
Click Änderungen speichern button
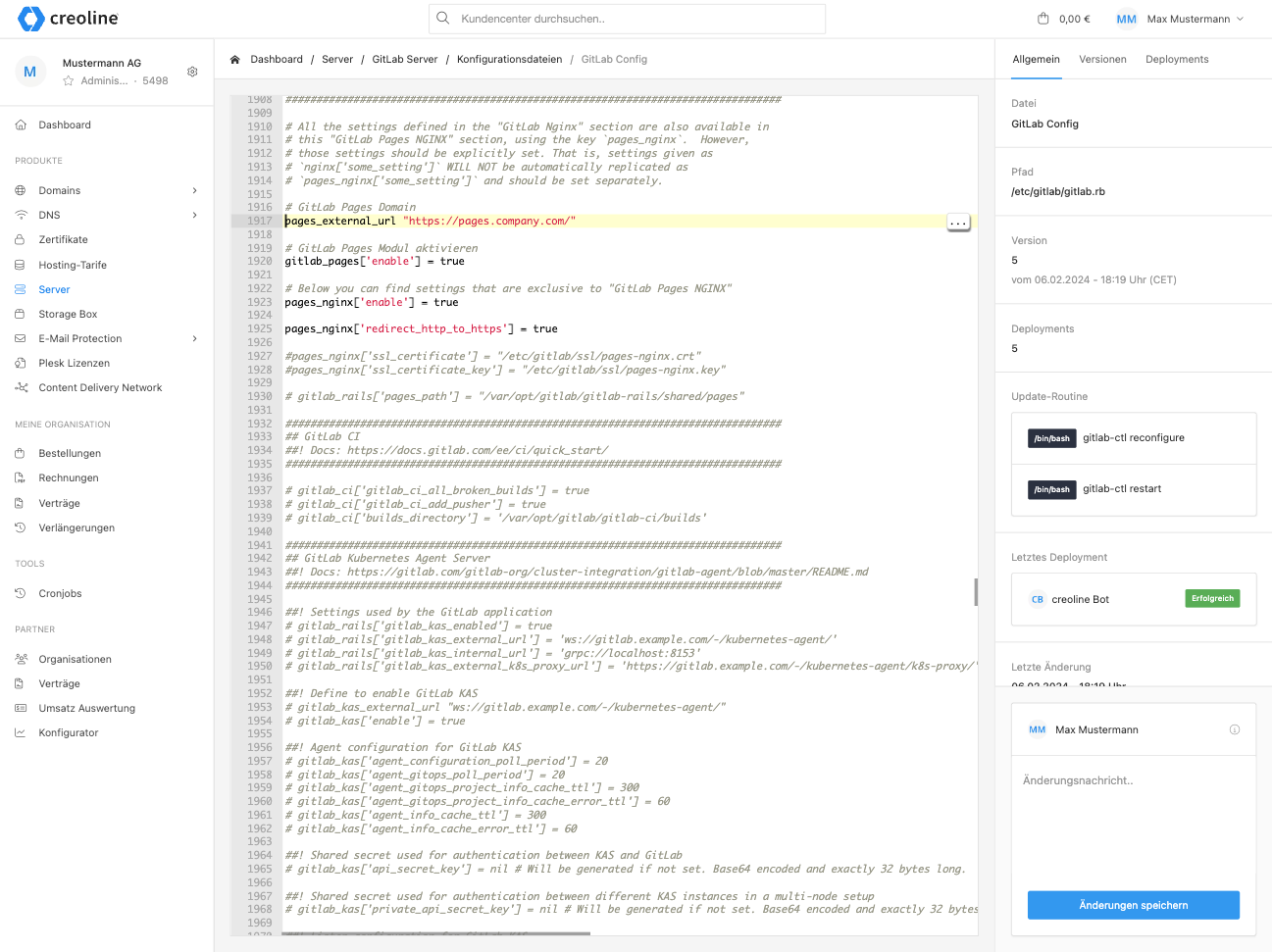(x=1133, y=905)
